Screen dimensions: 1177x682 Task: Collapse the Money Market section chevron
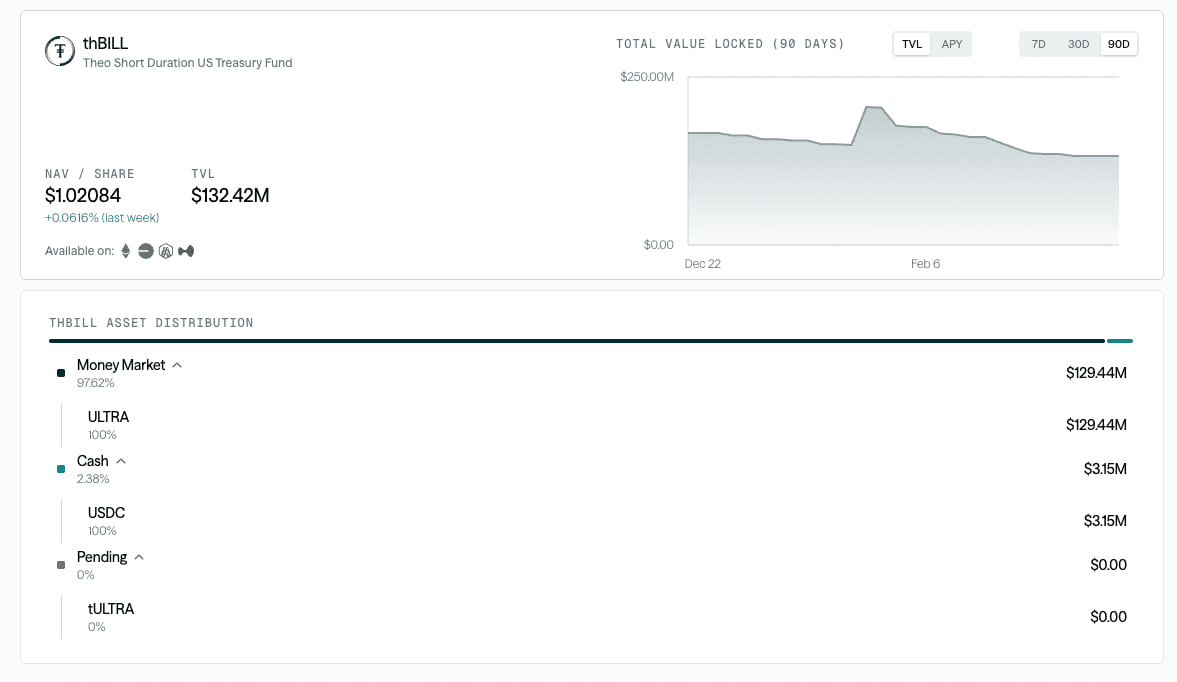pyautogui.click(x=177, y=365)
